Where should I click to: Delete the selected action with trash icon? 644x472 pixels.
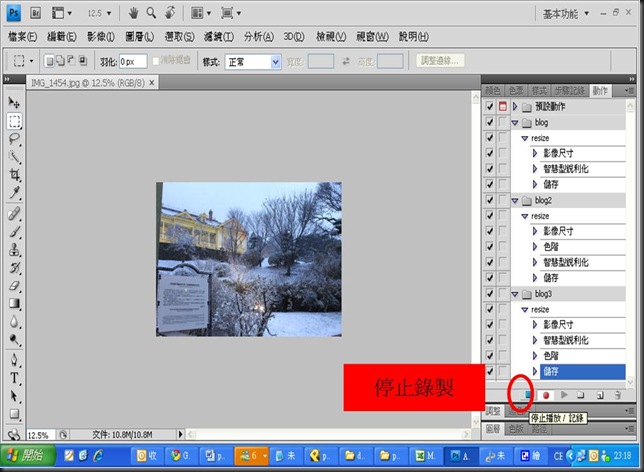[618, 395]
